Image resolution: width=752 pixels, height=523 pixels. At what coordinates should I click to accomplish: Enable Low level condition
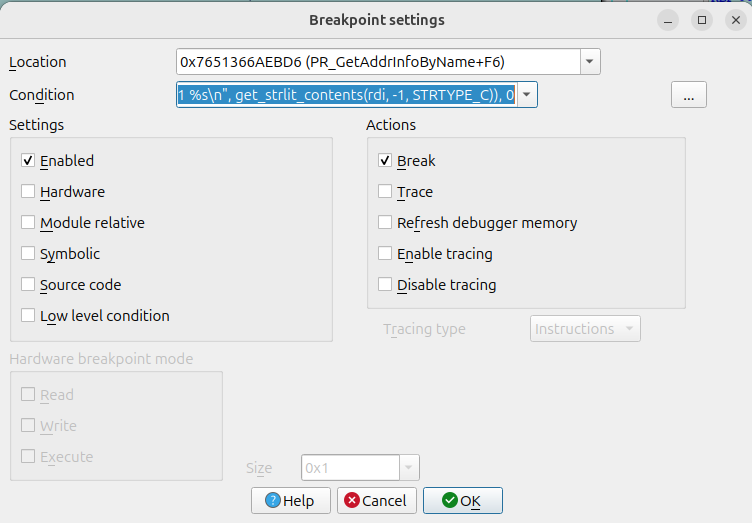click(28, 315)
